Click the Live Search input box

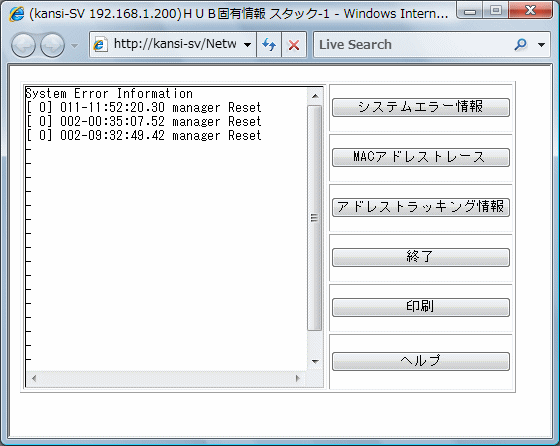[x=412, y=45]
